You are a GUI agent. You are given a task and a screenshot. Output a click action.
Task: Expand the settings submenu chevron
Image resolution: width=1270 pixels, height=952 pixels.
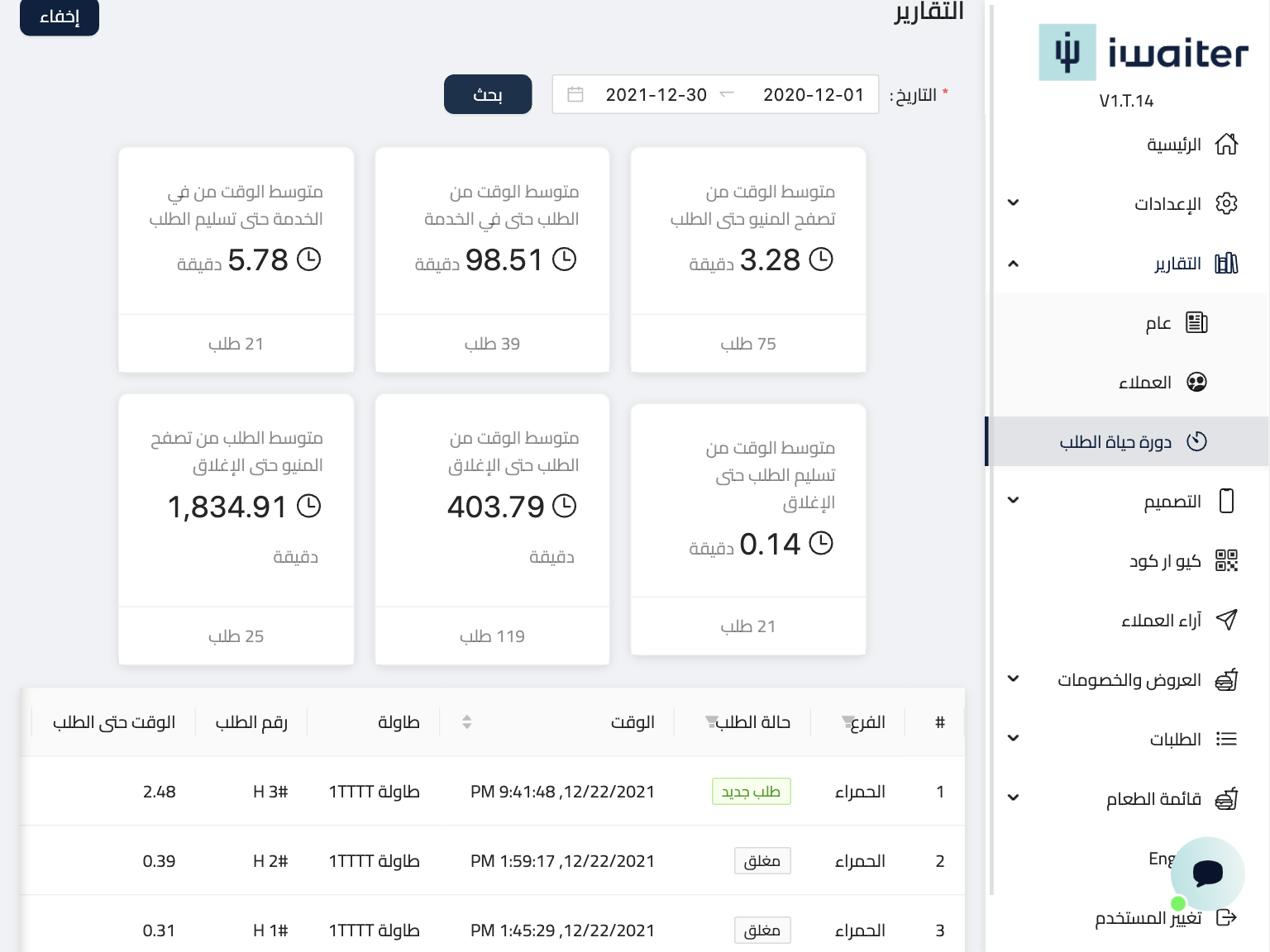tap(1013, 203)
